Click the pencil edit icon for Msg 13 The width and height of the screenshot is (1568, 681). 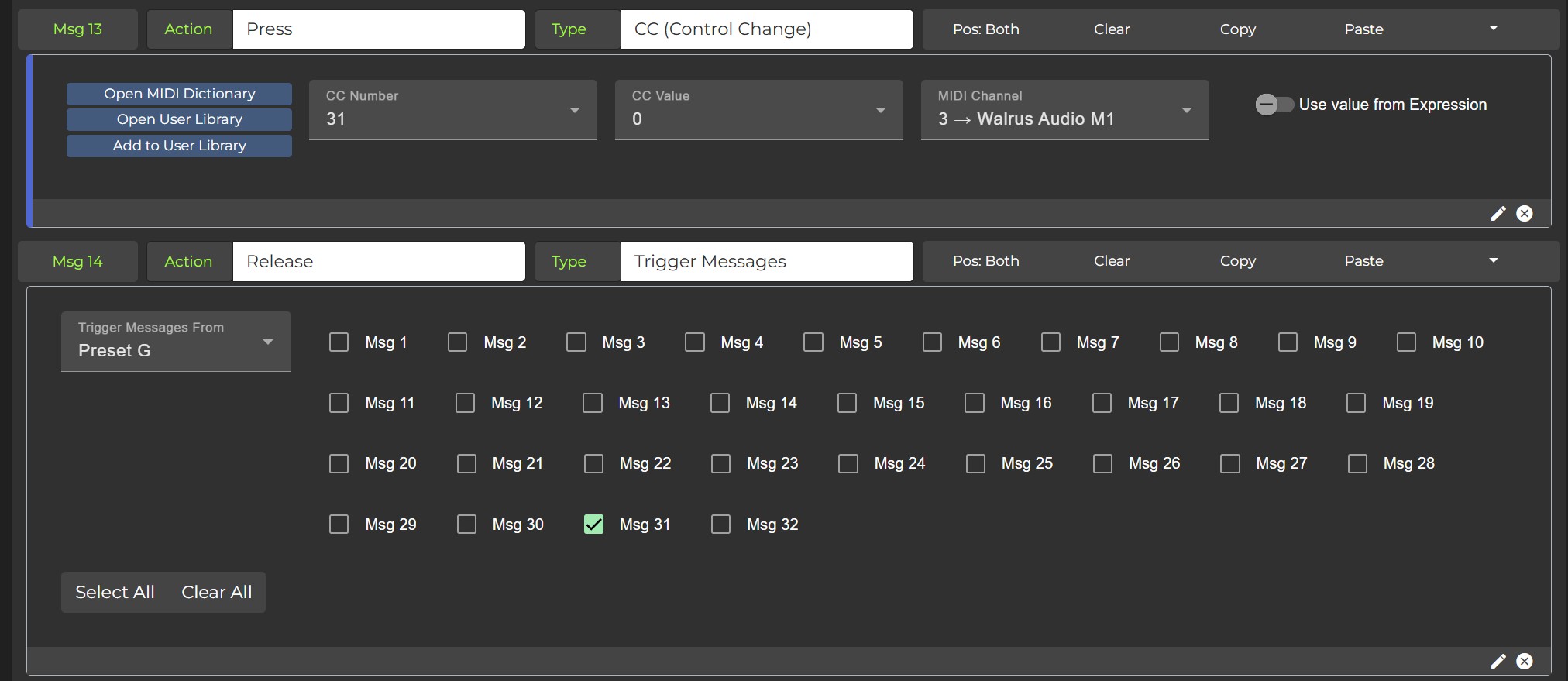click(x=1498, y=214)
